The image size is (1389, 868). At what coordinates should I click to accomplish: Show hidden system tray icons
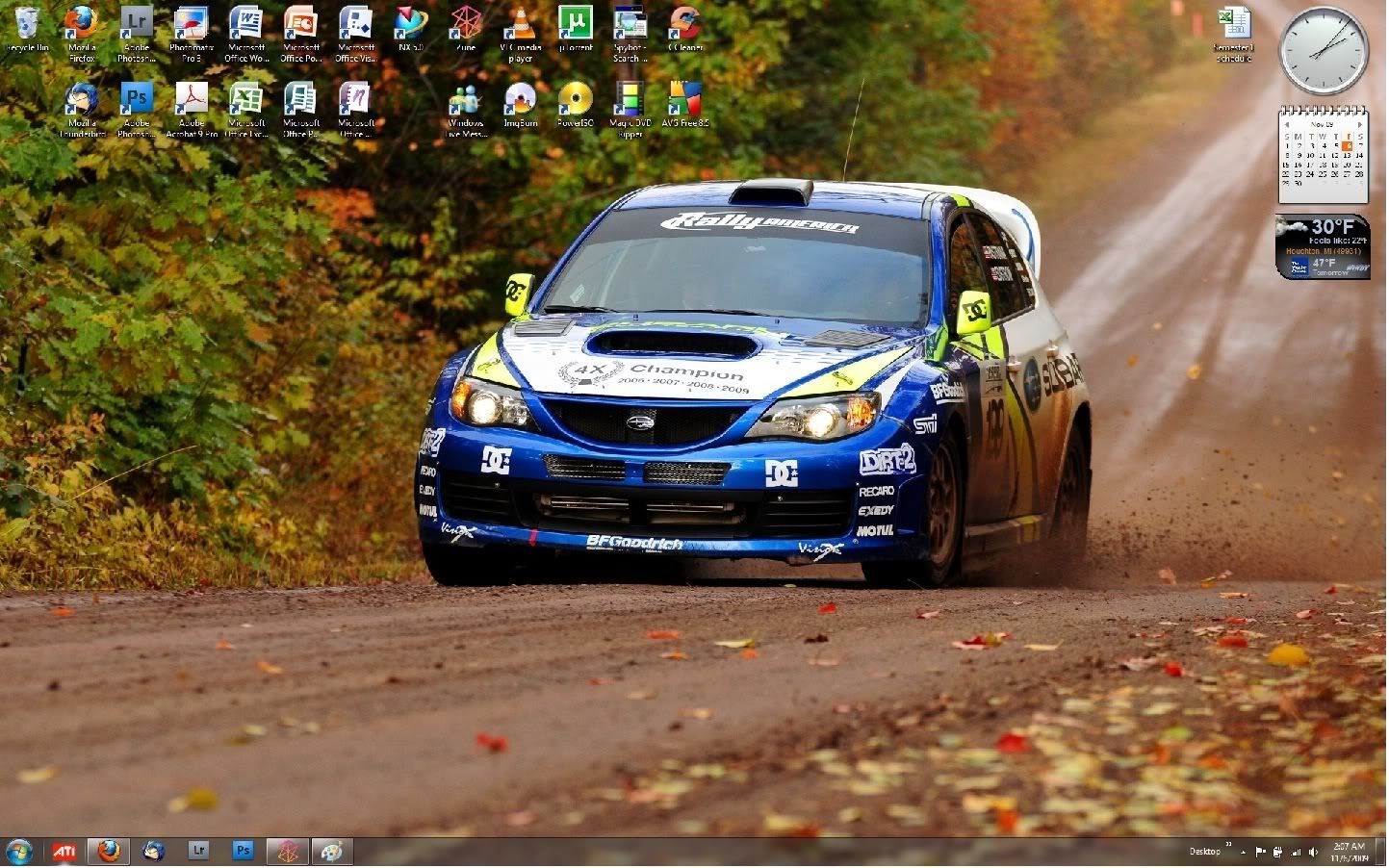click(1244, 853)
